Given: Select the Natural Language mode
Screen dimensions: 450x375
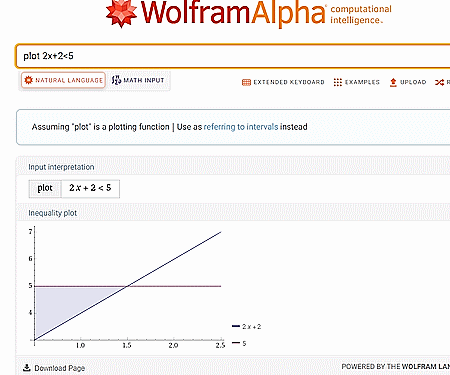Looking at the screenshot, I should pos(63,80).
